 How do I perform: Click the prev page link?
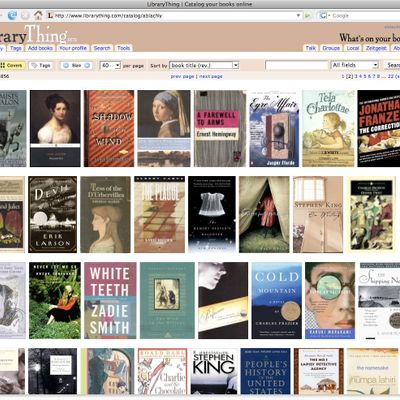pyautogui.click(x=182, y=76)
